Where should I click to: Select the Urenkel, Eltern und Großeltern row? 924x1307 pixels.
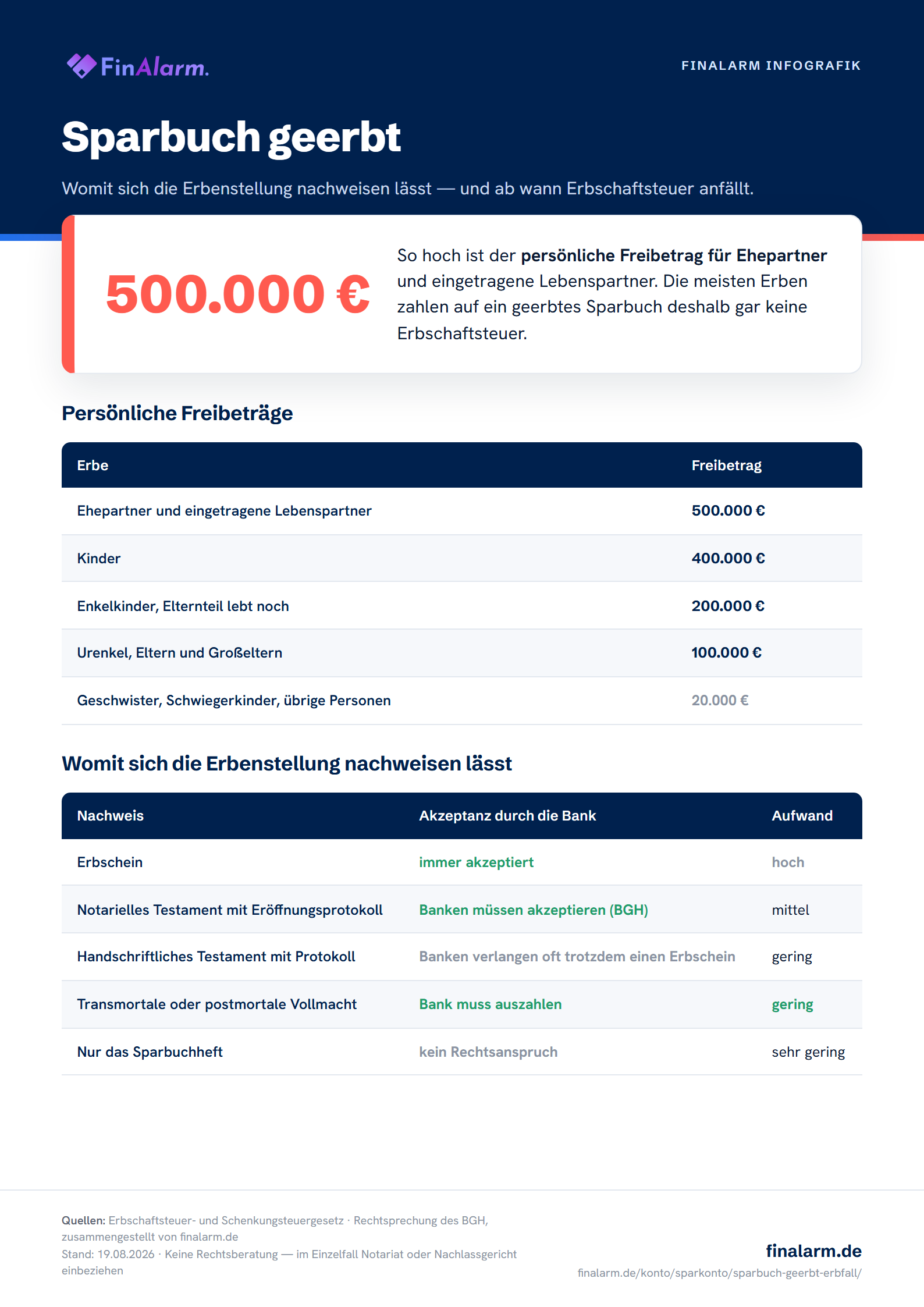click(x=462, y=653)
